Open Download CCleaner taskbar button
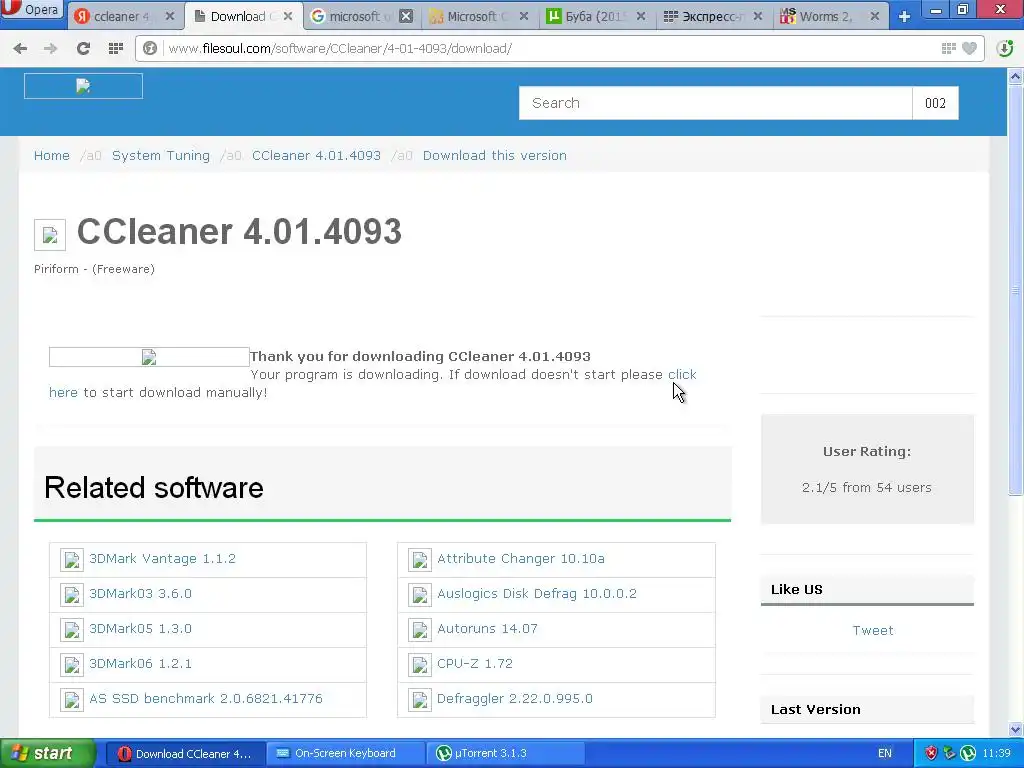Screen dimensions: 1024x768 click(x=185, y=754)
